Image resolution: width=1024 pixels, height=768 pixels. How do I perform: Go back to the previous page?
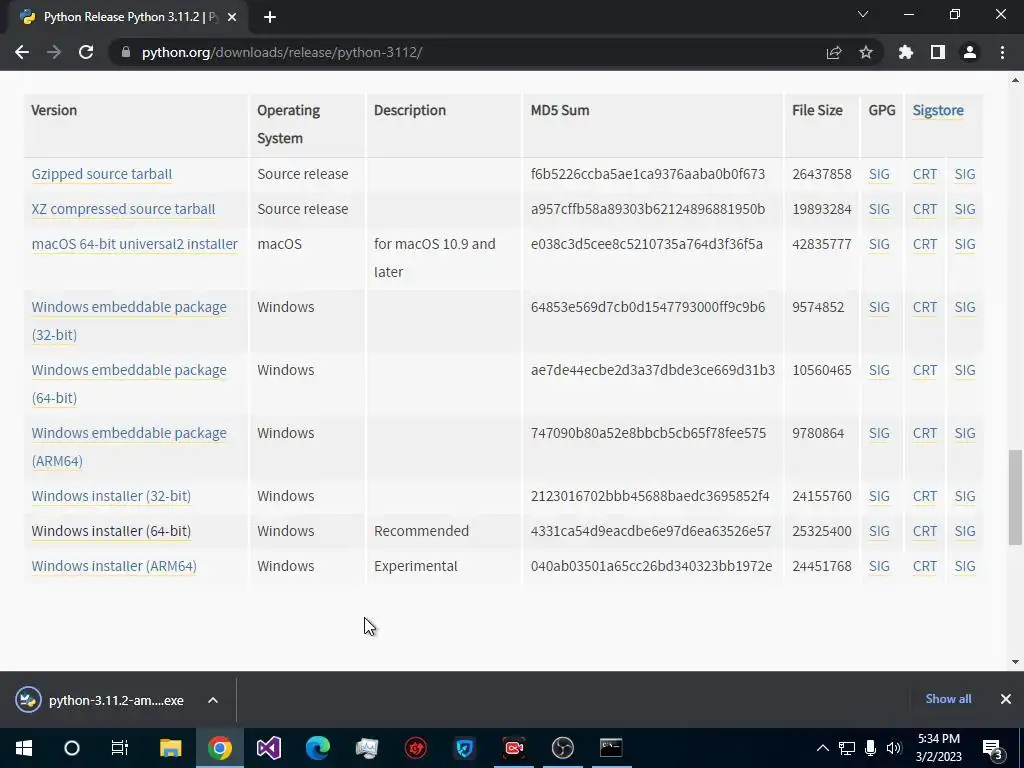[22, 52]
